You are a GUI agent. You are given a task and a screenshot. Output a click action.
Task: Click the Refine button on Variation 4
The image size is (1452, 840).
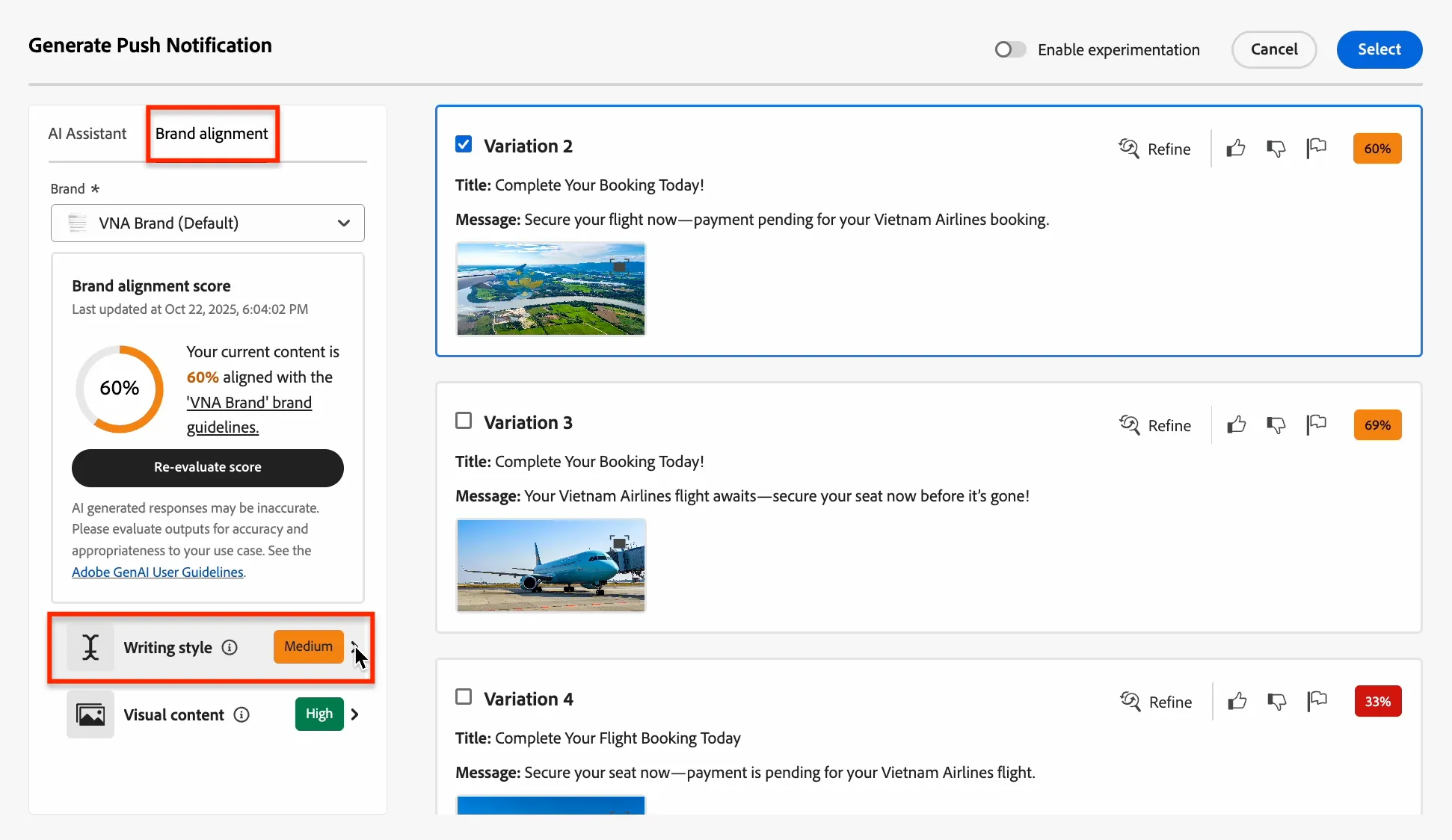1155,702
